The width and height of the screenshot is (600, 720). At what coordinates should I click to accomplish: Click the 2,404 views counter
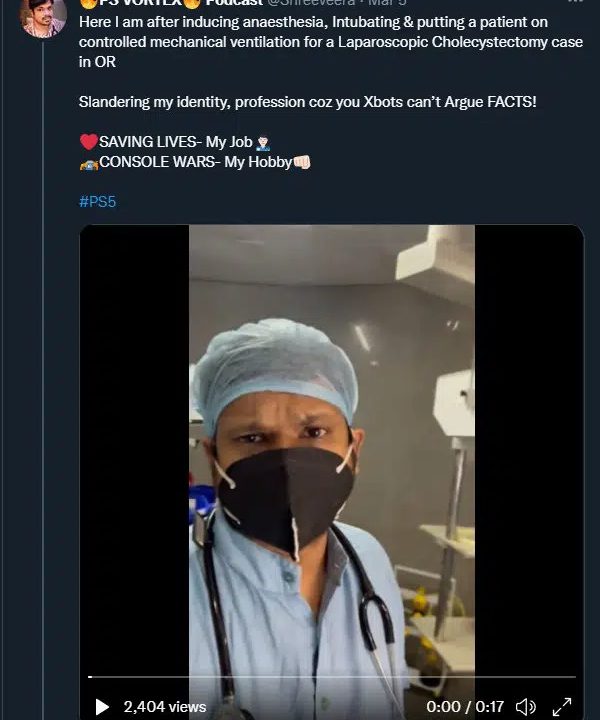click(x=164, y=706)
